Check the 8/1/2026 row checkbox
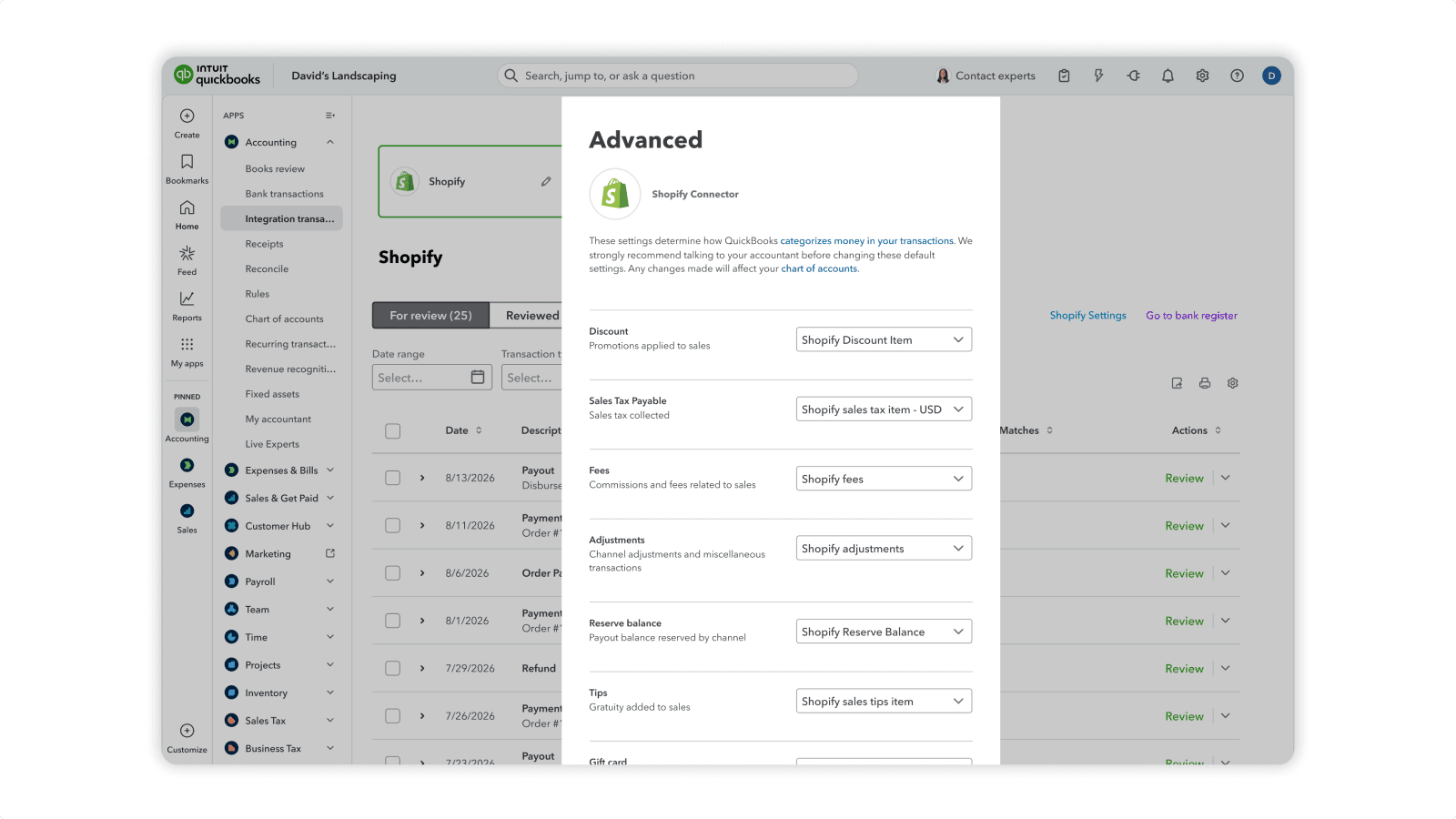 click(x=393, y=621)
